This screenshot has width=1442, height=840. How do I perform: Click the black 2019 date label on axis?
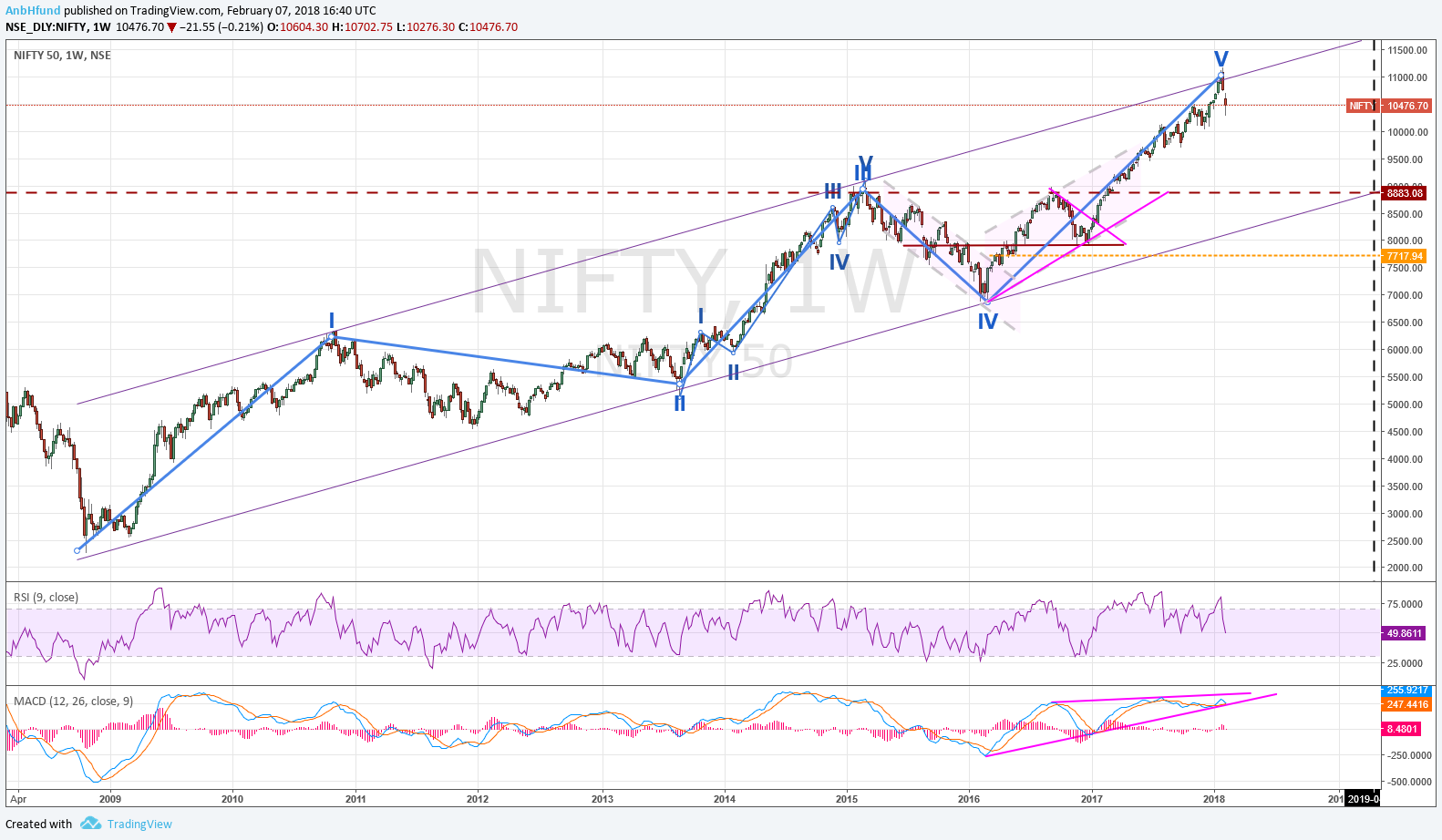point(1363,799)
